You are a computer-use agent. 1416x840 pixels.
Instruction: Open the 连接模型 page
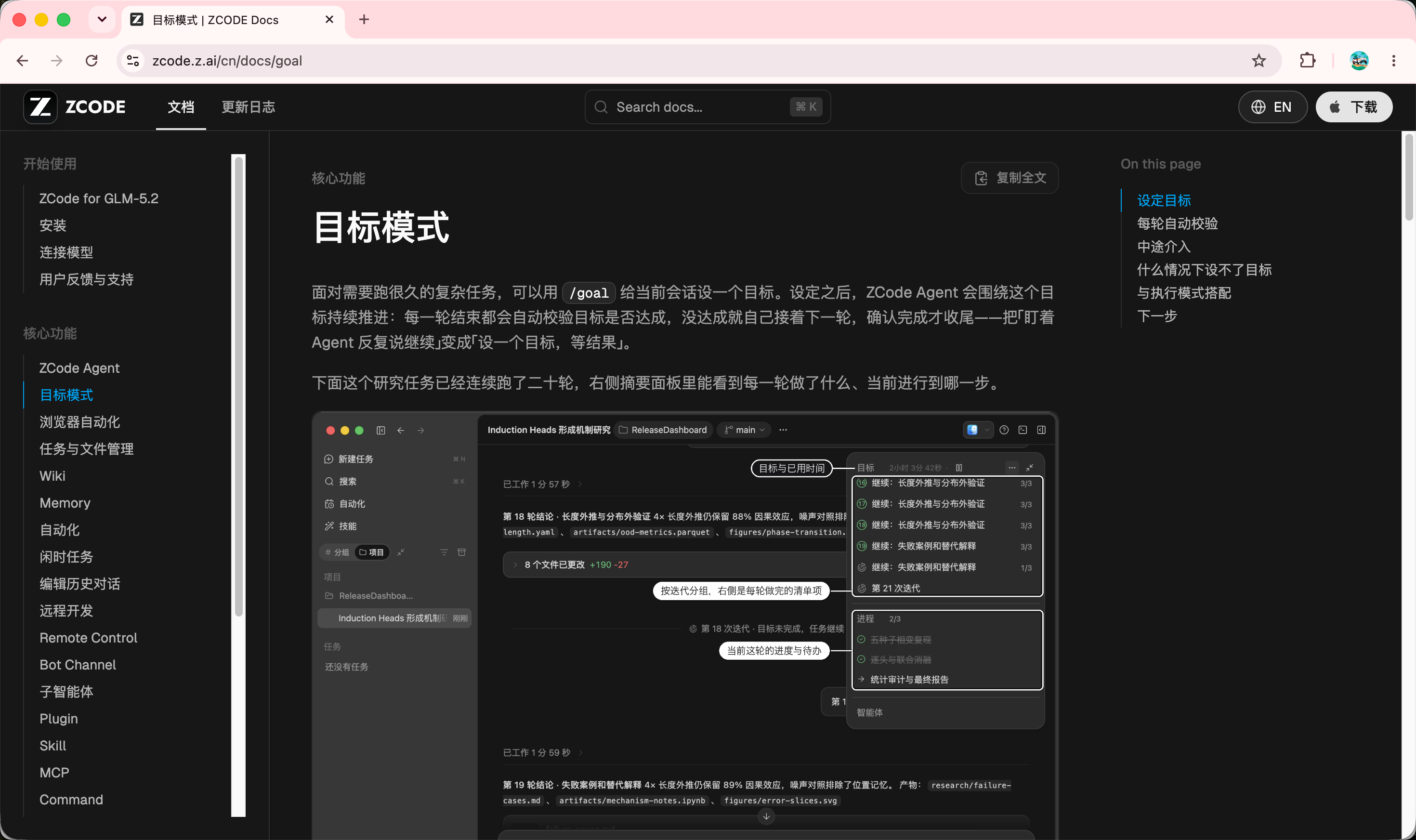pos(66,252)
